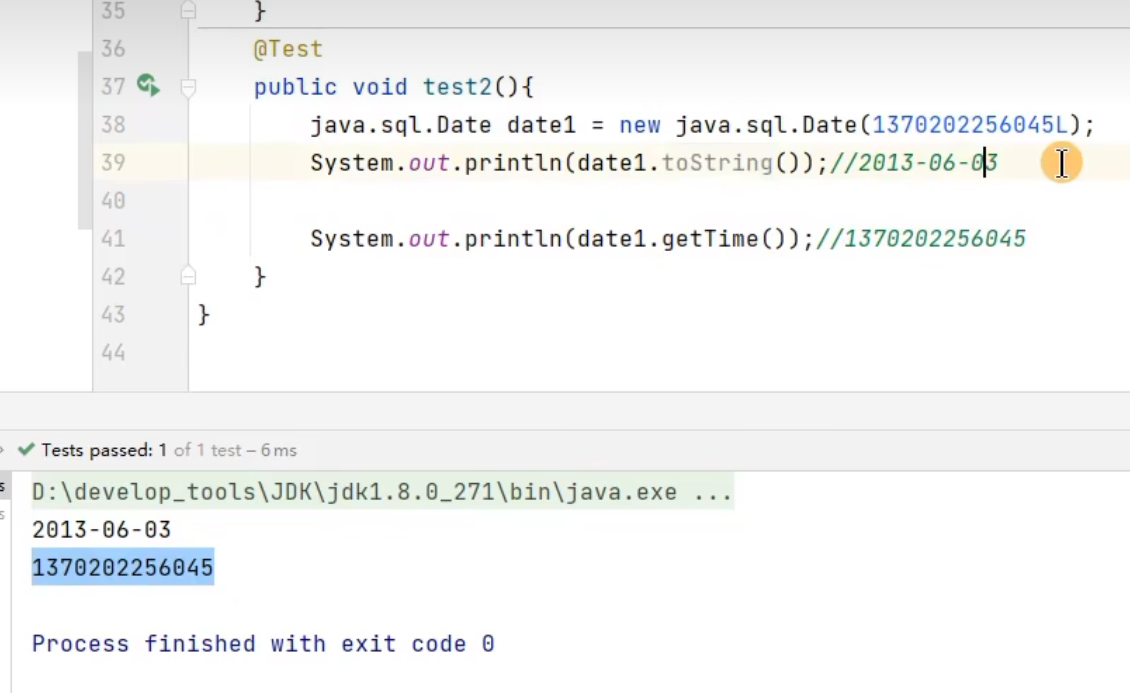
Task: Run test2 using the gutter run icon
Action: point(148,86)
